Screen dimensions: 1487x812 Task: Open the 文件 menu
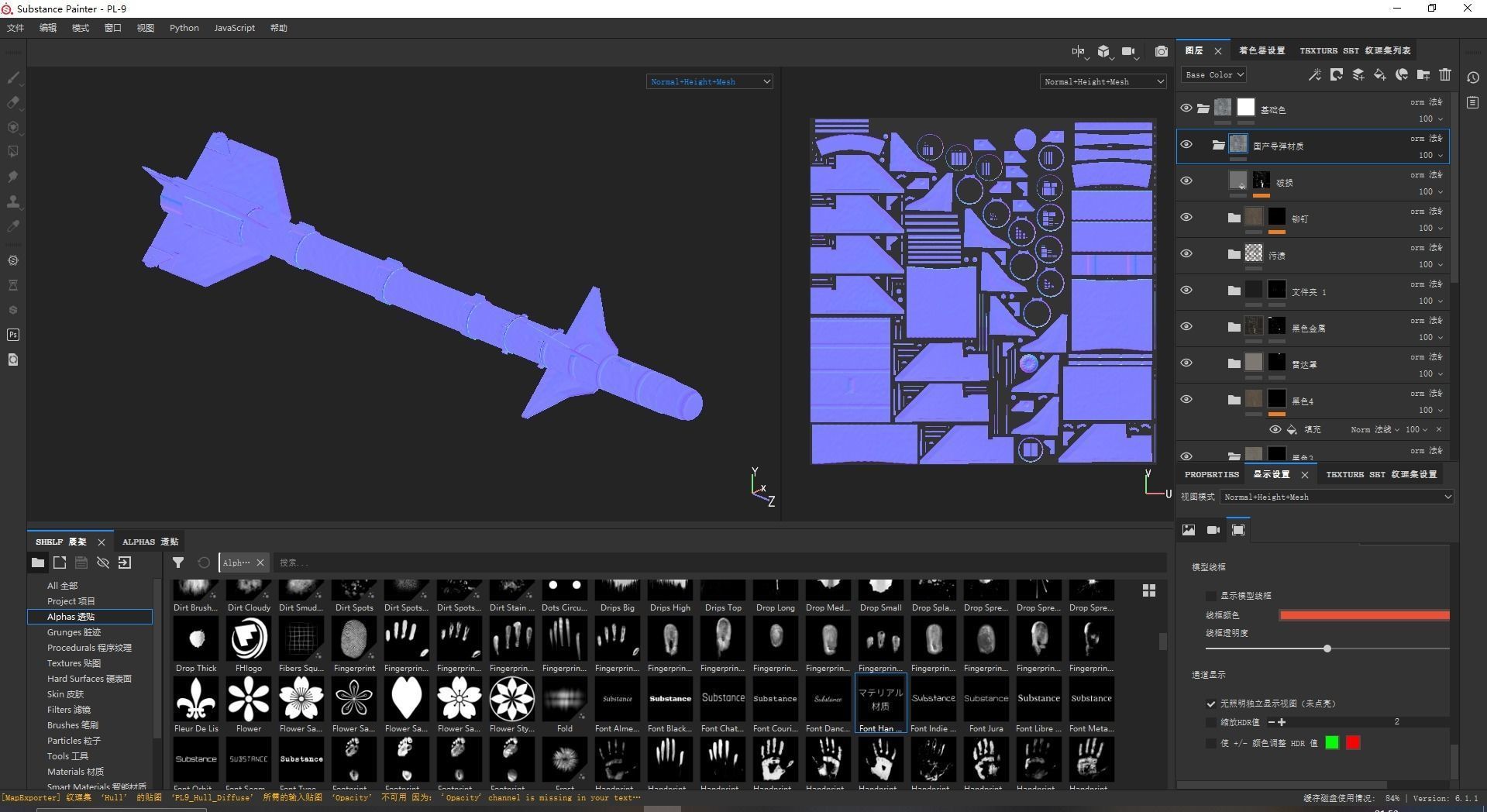[15, 28]
